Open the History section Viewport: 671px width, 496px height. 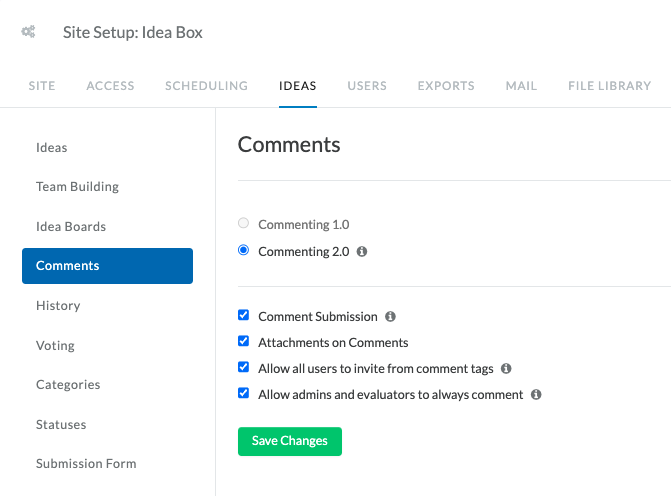tap(58, 306)
